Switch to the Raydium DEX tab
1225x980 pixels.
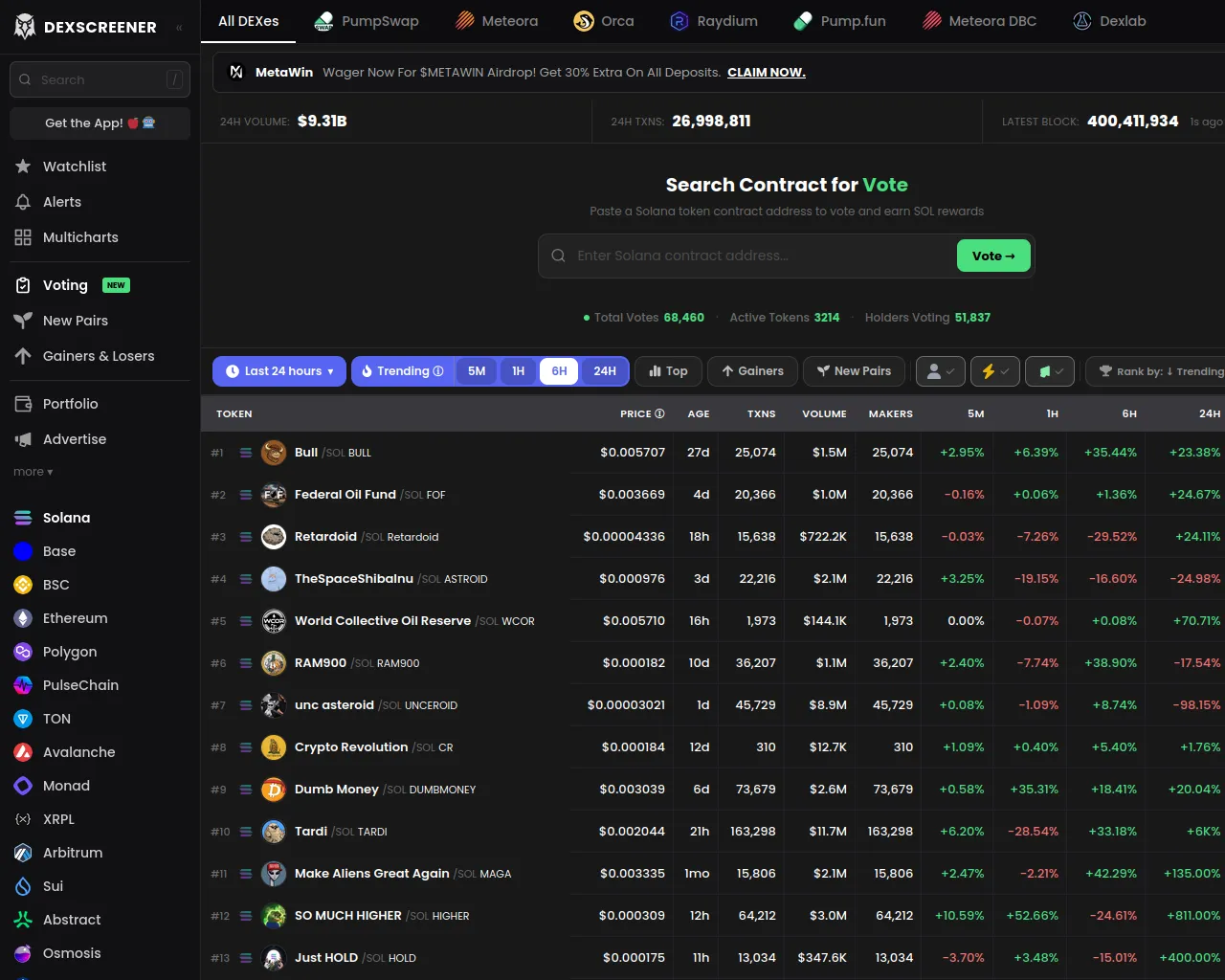[x=714, y=21]
